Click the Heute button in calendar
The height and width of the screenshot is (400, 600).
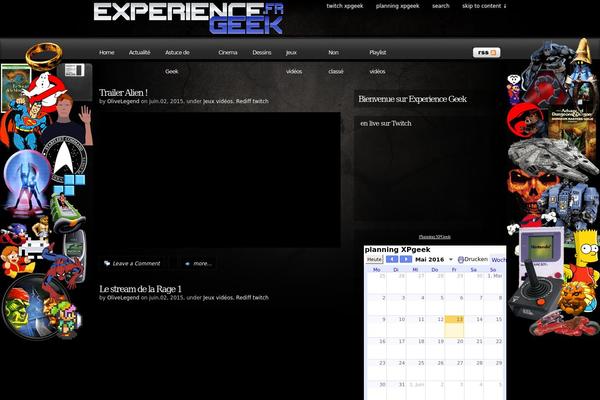coord(374,260)
